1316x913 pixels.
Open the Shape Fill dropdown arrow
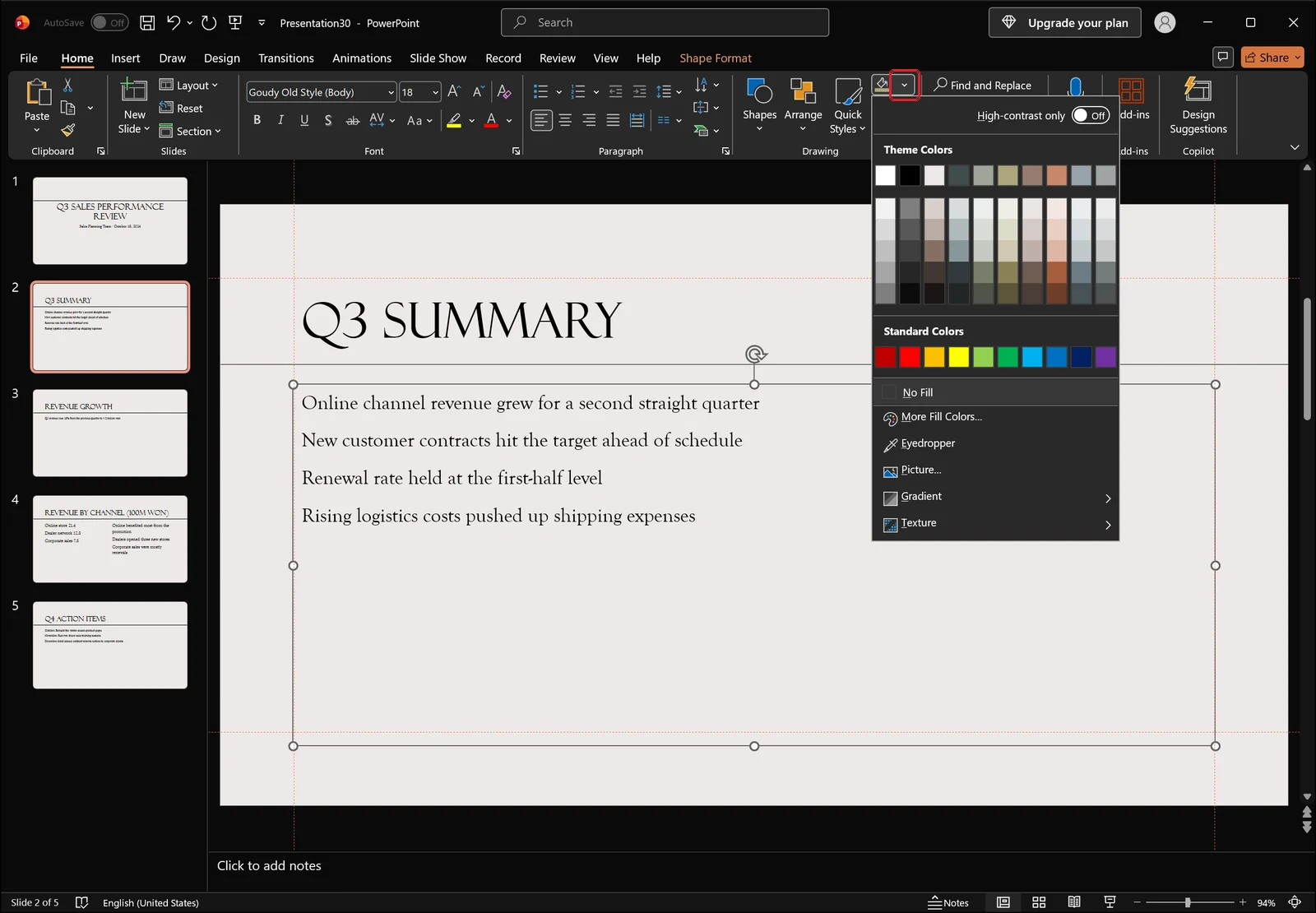(x=904, y=85)
